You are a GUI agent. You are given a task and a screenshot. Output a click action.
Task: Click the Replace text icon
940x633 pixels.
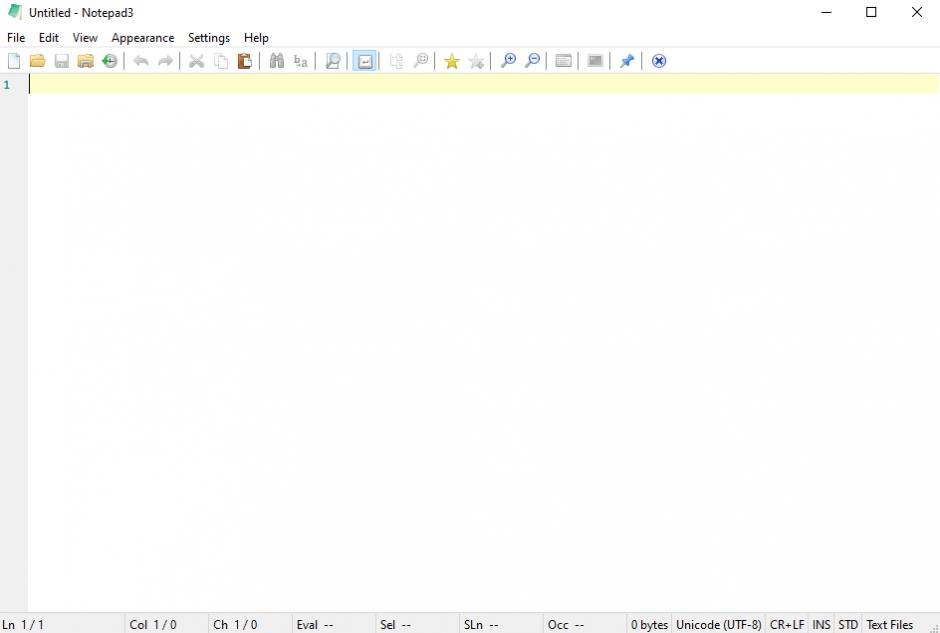point(301,61)
